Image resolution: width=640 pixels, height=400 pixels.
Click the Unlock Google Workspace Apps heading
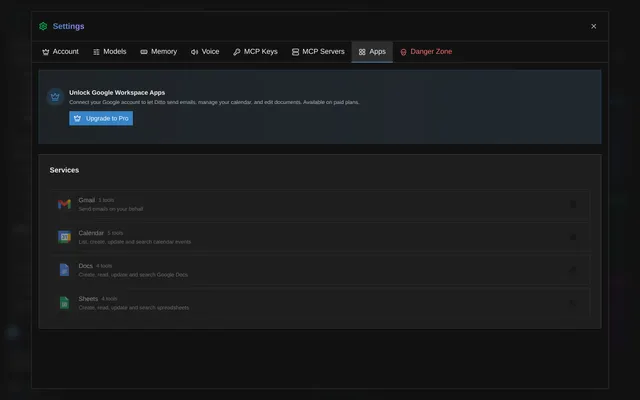(117, 93)
